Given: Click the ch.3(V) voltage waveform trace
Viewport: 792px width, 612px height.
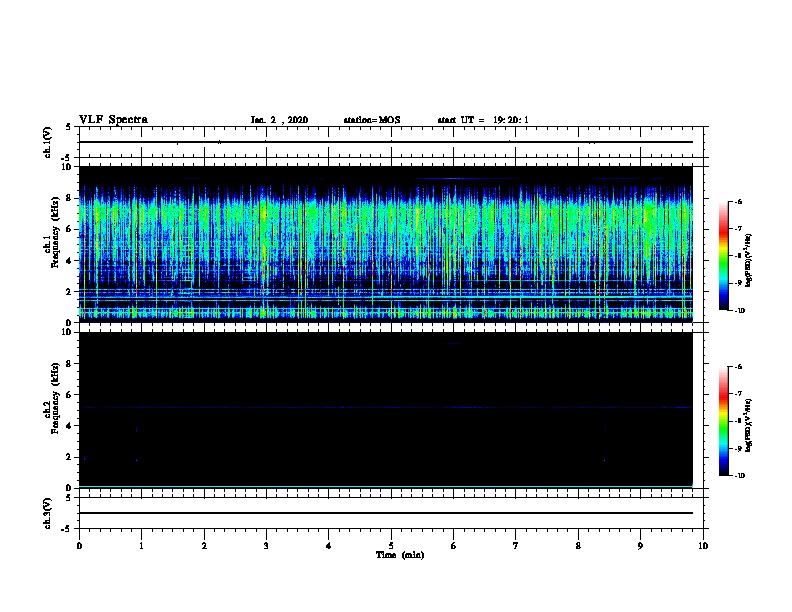Looking at the screenshot, I should (385, 513).
